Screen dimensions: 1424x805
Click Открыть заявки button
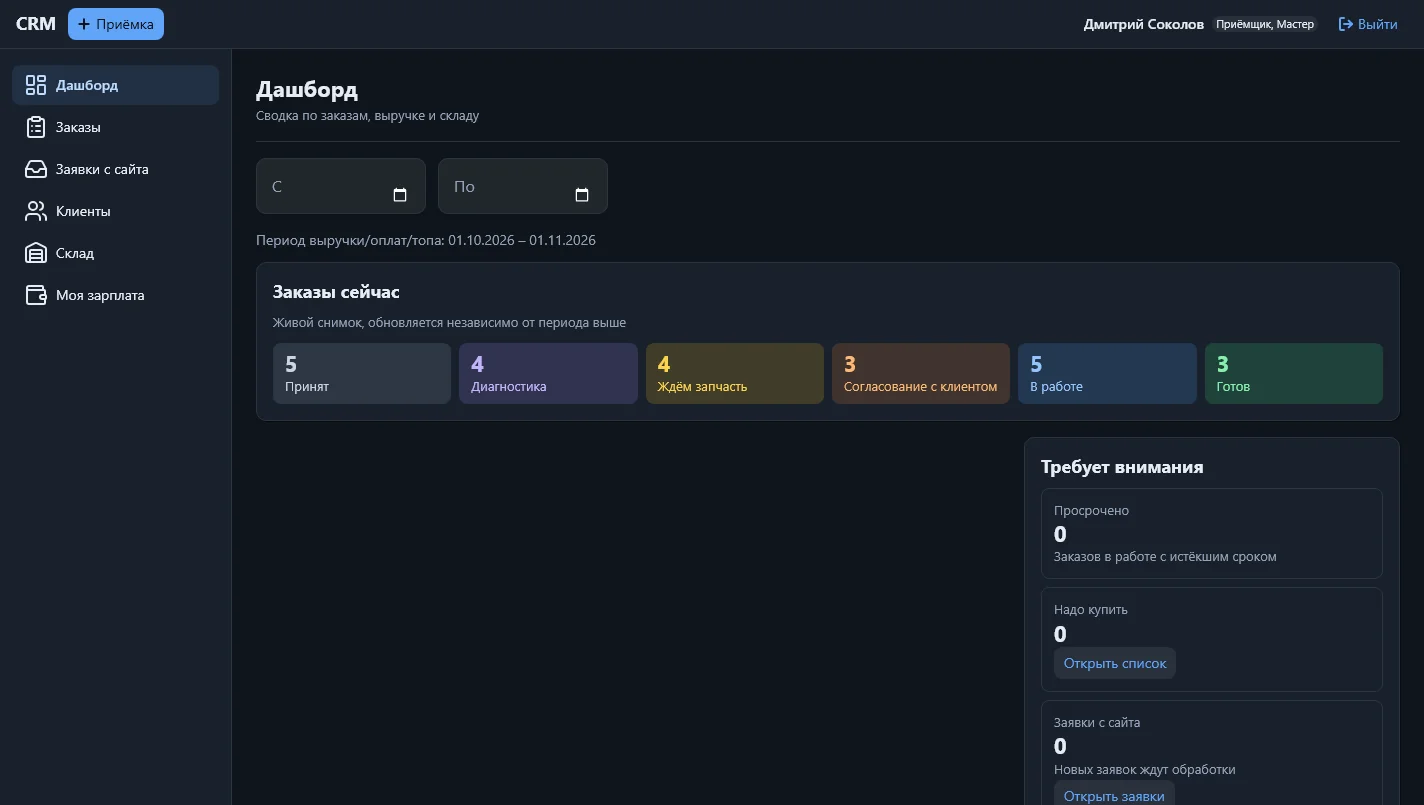(1114, 795)
